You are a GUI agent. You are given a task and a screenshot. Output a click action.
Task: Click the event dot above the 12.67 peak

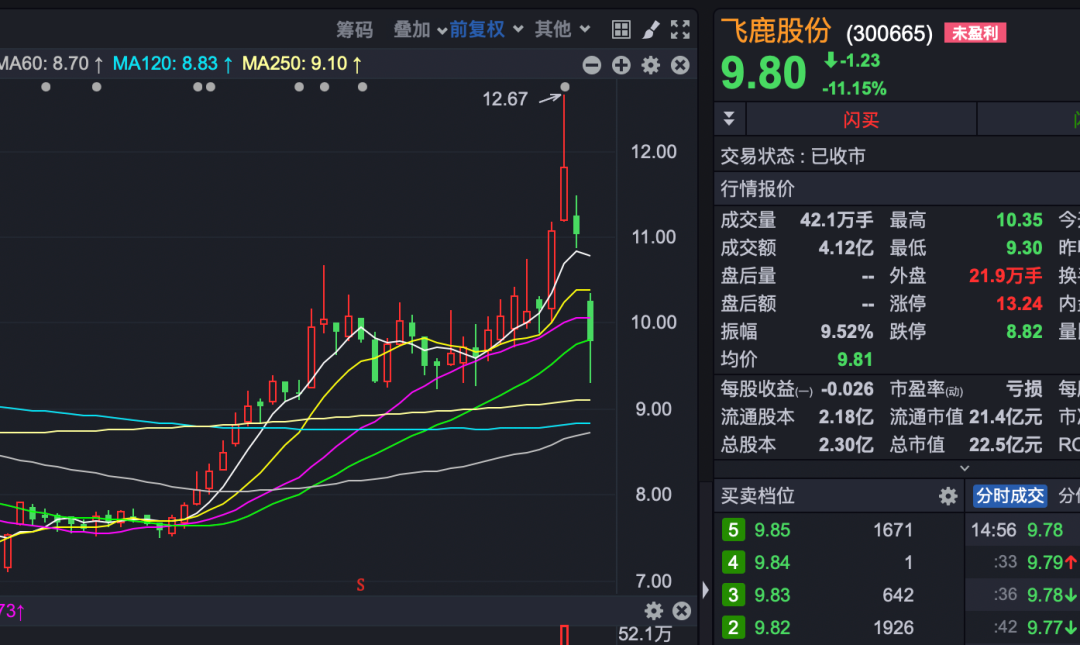click(565, 87)
